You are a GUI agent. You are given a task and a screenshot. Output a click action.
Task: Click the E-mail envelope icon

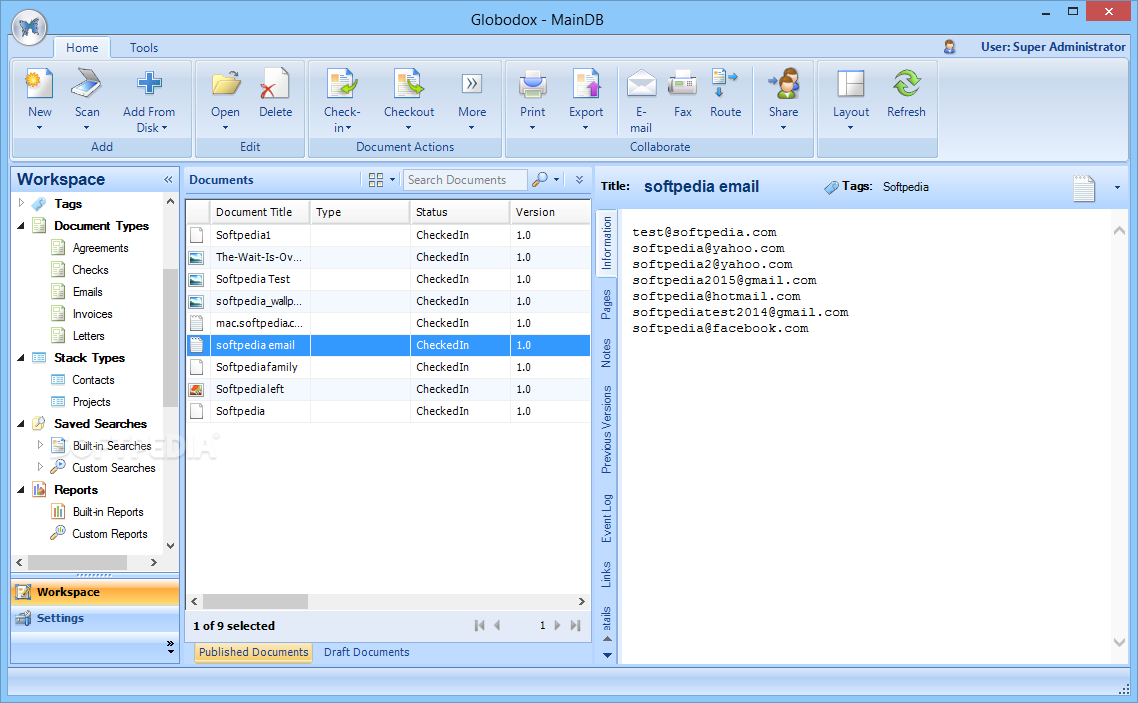pos(641,84)
